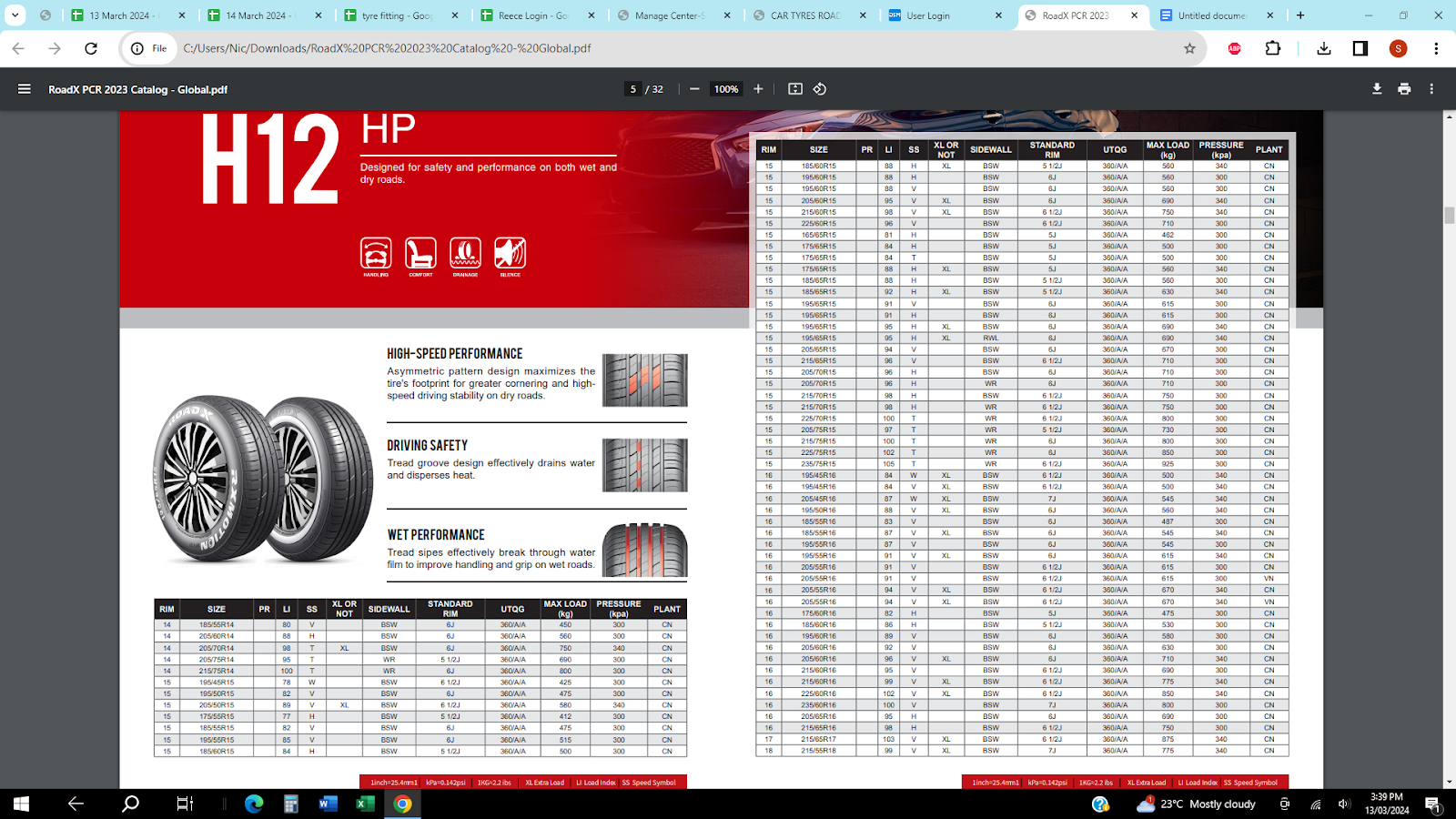Click the 100% zoom level field
The width and height of the screenshot is (1456, 819).
click(726, 89)
